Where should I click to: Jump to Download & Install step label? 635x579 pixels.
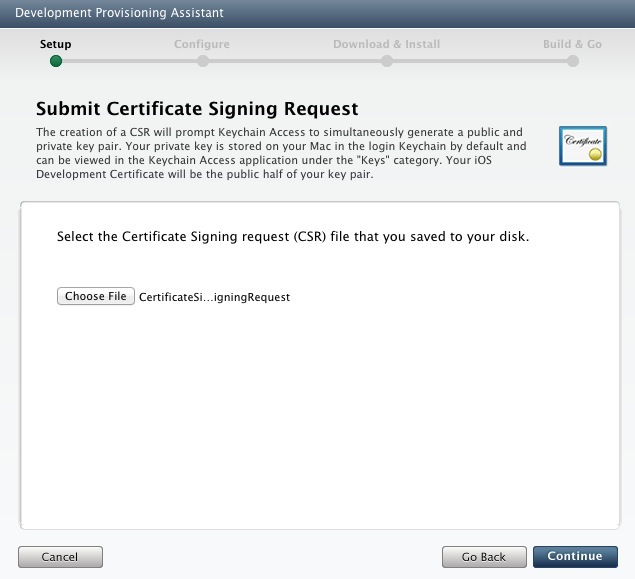(x=386, y=44)
